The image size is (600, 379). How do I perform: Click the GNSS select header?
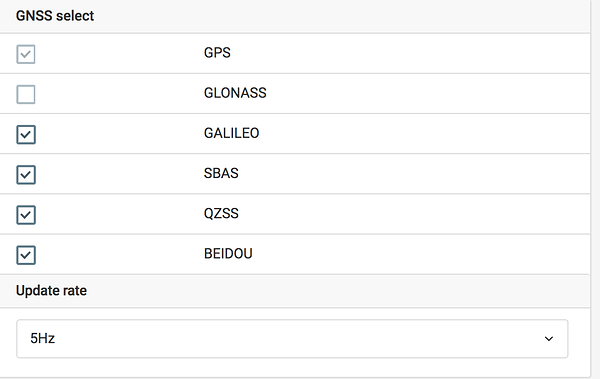pyautogui.click(x=55, y=16)
